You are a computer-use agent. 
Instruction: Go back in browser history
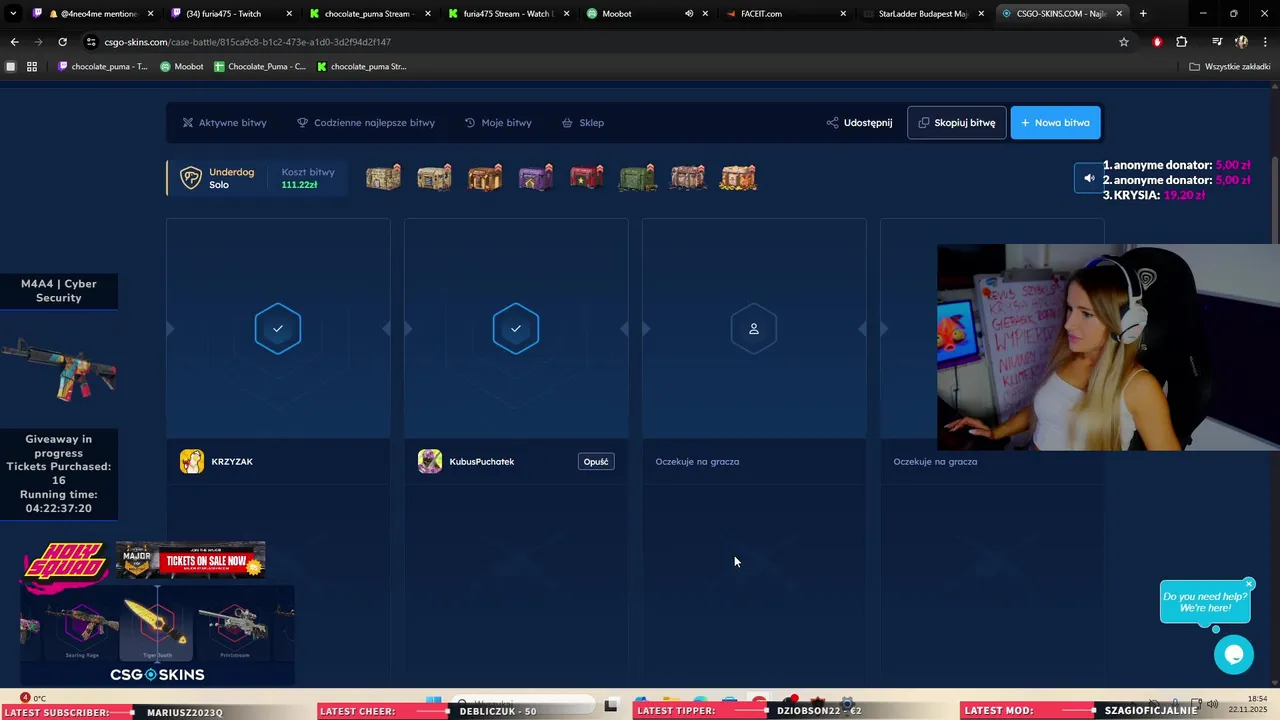(x=14, y=42)
